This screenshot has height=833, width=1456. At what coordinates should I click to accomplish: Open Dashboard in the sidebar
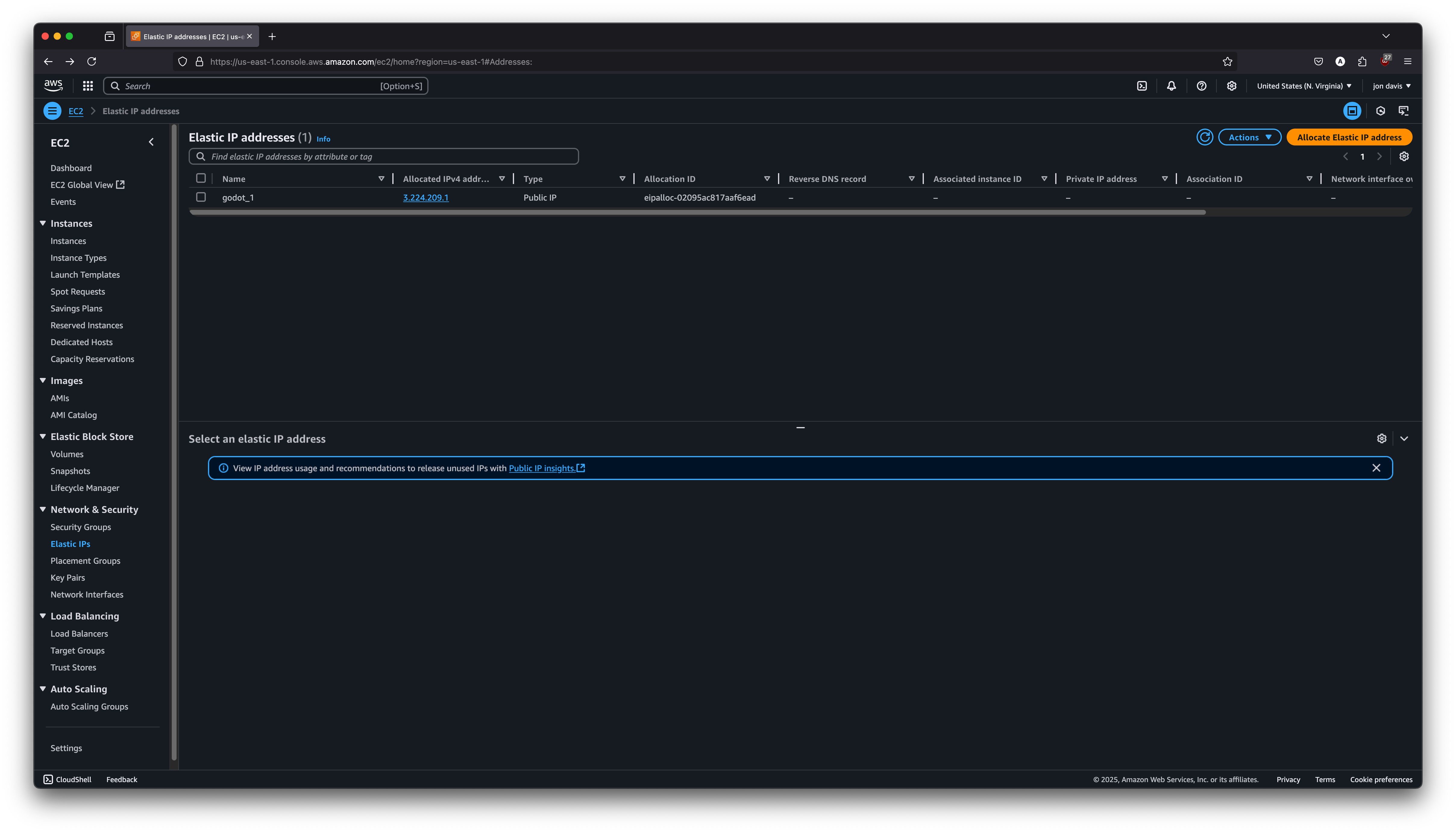point(71,168)
